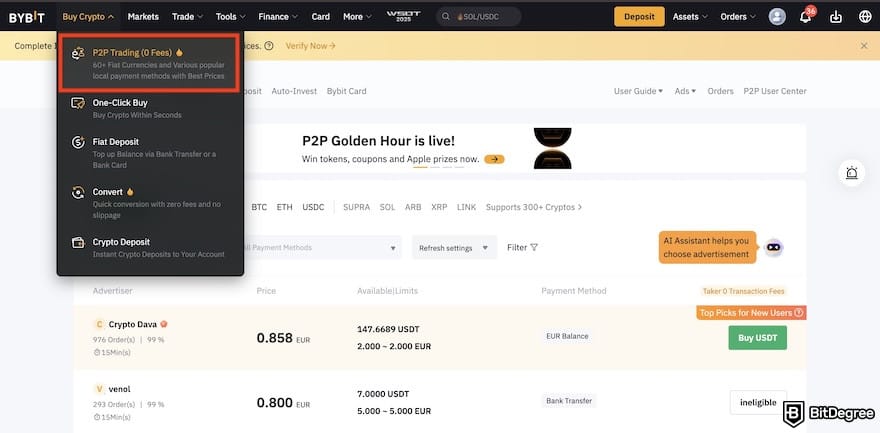Select ARB crypto tab

coord(413,207)
